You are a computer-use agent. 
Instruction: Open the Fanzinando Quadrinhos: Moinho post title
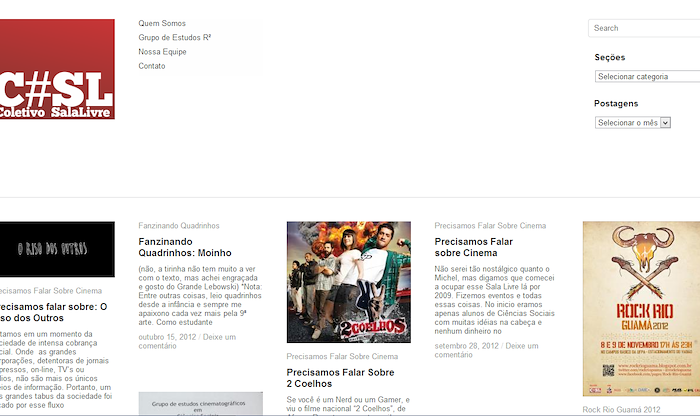185,247
